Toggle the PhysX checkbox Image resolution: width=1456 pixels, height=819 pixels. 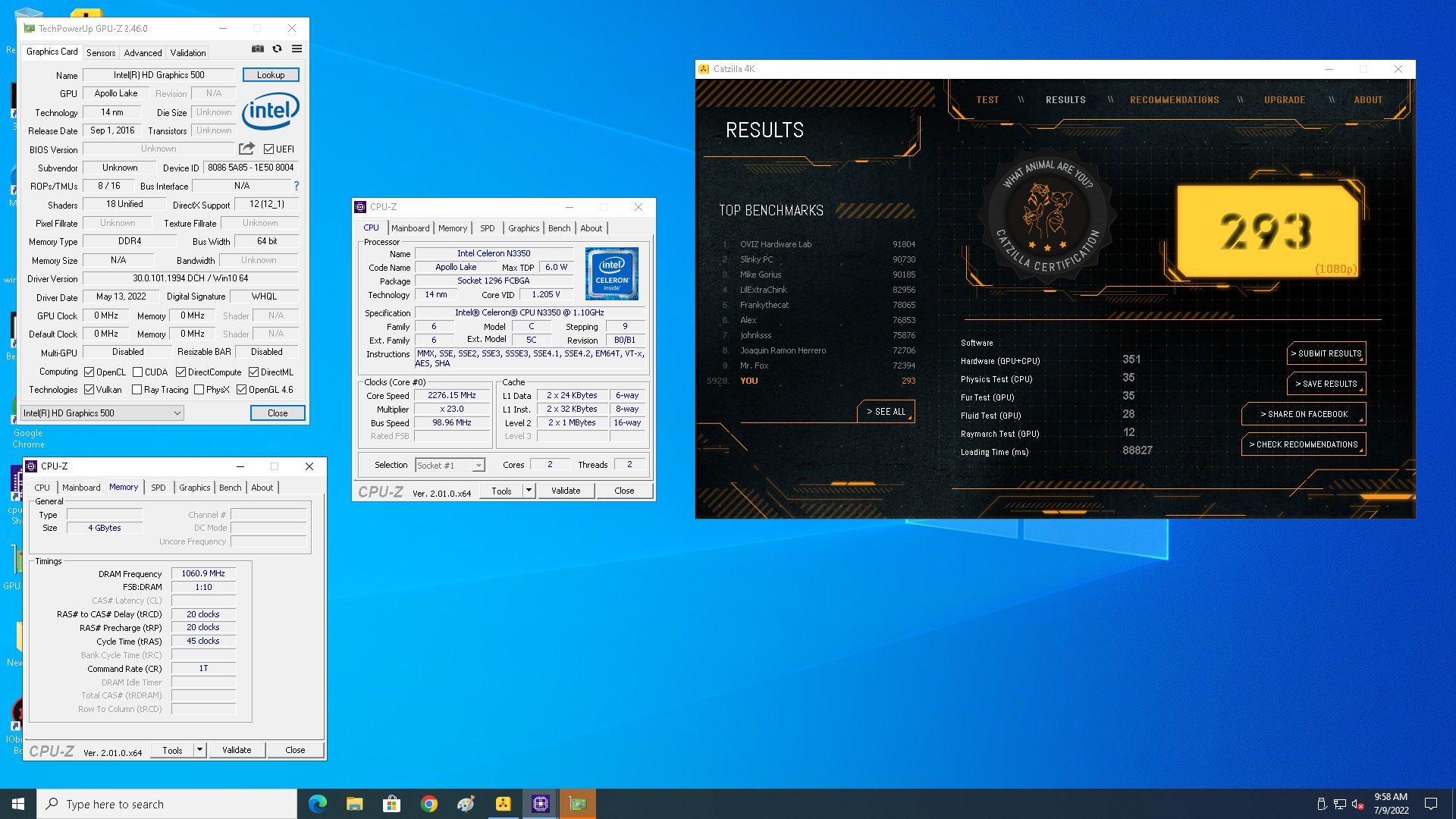coord(199,390)
